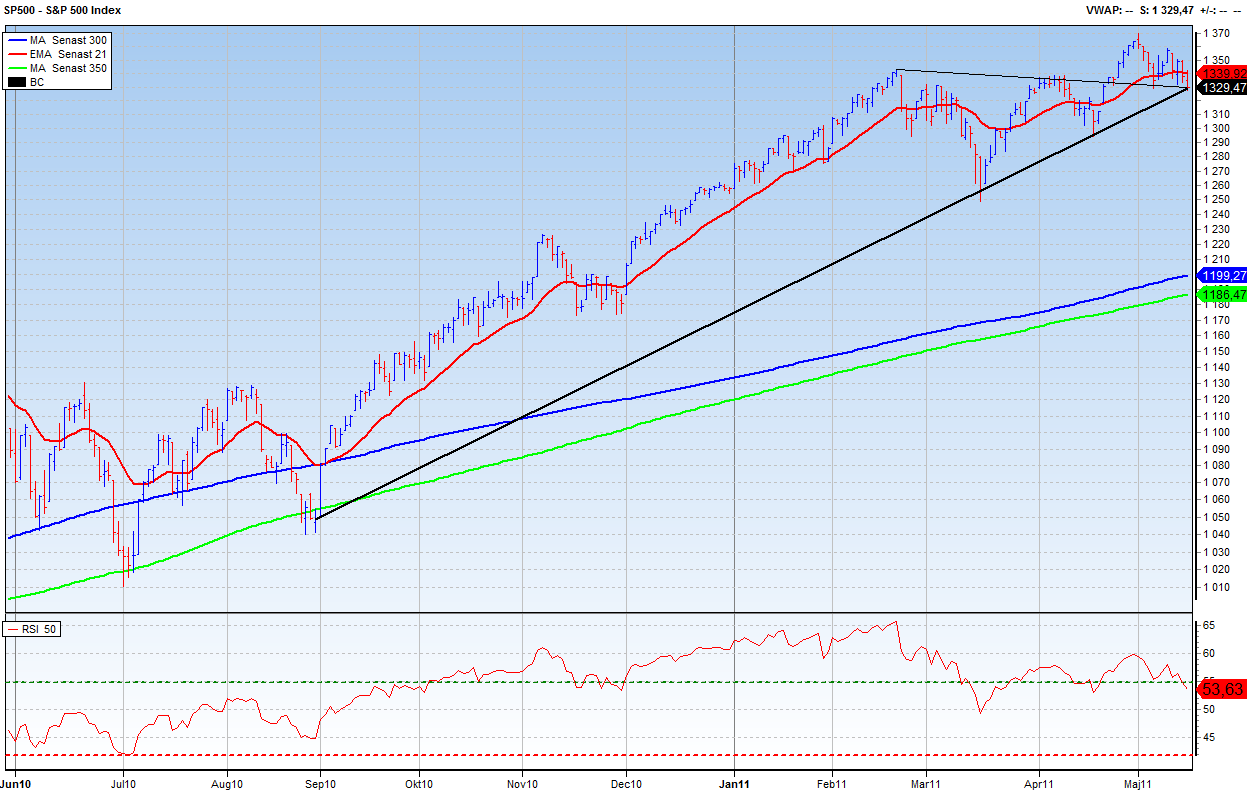Click the MA Senast 350 legend entry
This screenshot has width=1247, height=791.
click(x=68, y=68)
